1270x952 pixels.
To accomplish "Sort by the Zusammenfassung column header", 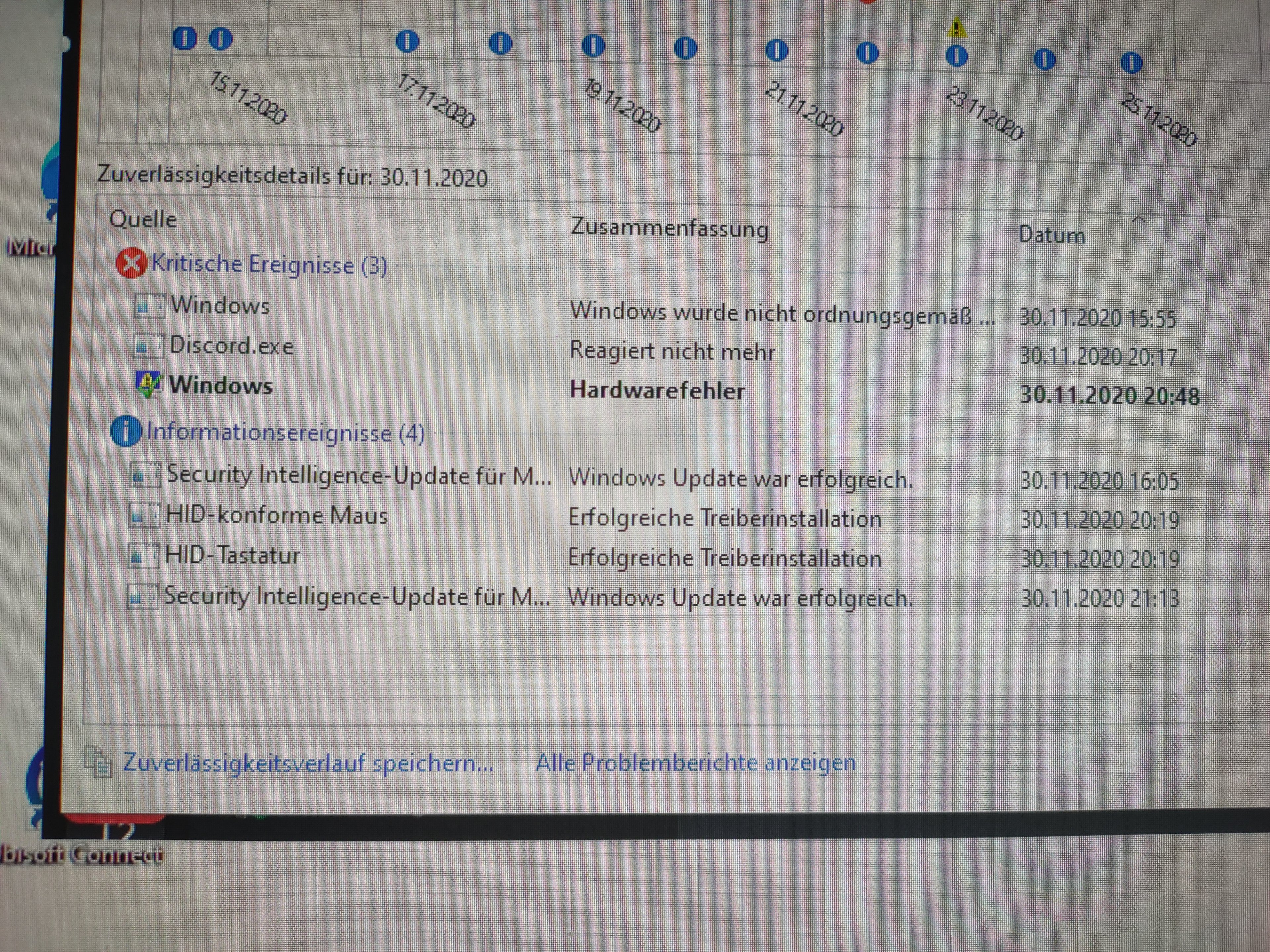I will point(669,228).
